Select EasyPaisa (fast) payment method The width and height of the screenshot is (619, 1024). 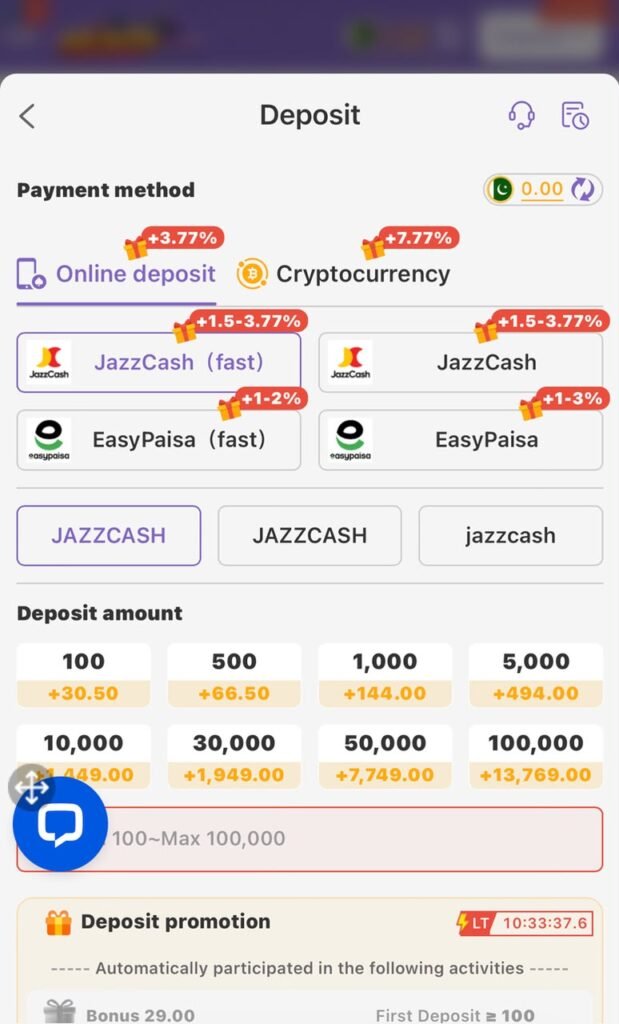point(159,440)
